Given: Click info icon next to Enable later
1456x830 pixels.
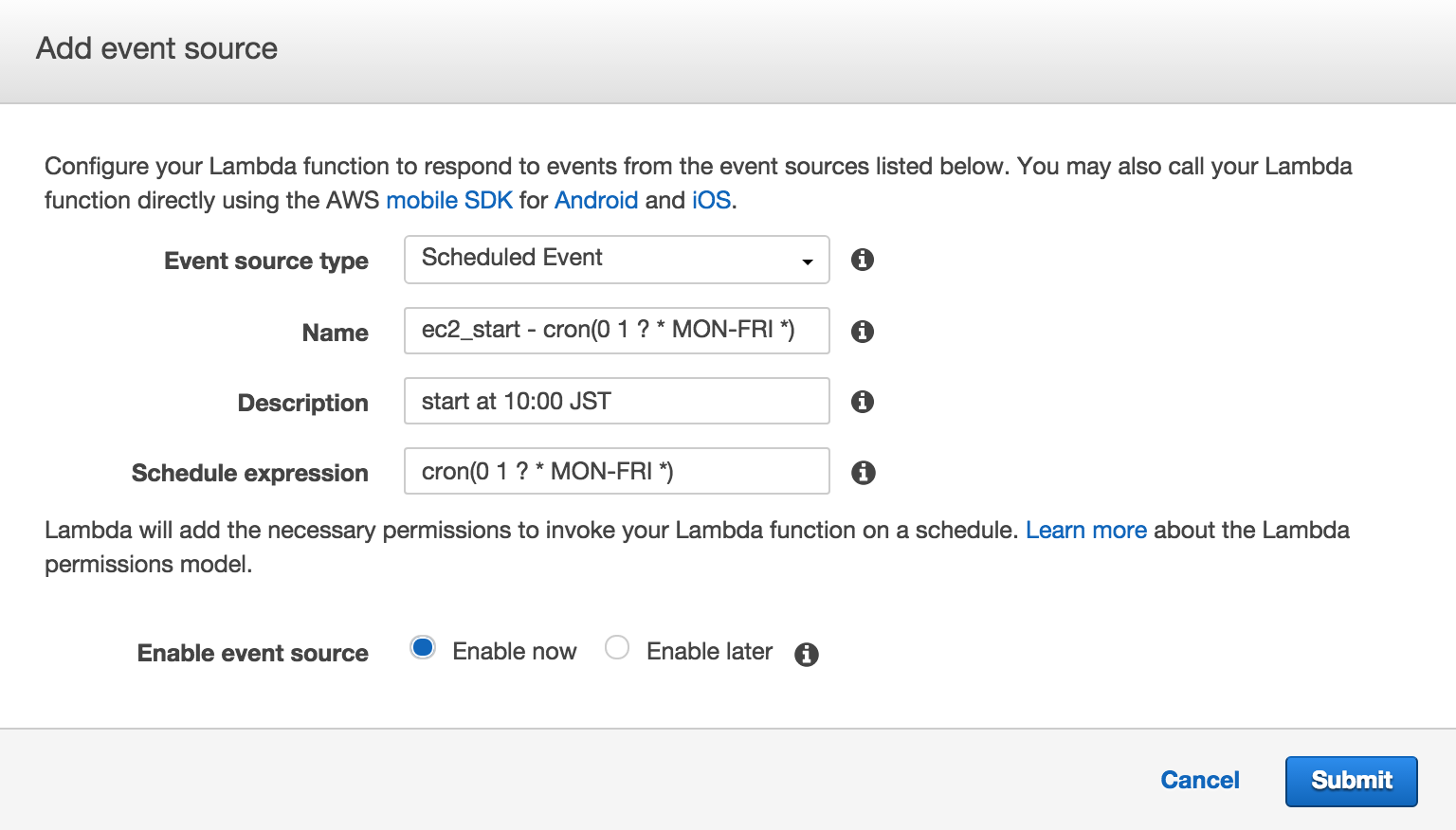Looking at the screenshot, I should [x=807, y=654].
